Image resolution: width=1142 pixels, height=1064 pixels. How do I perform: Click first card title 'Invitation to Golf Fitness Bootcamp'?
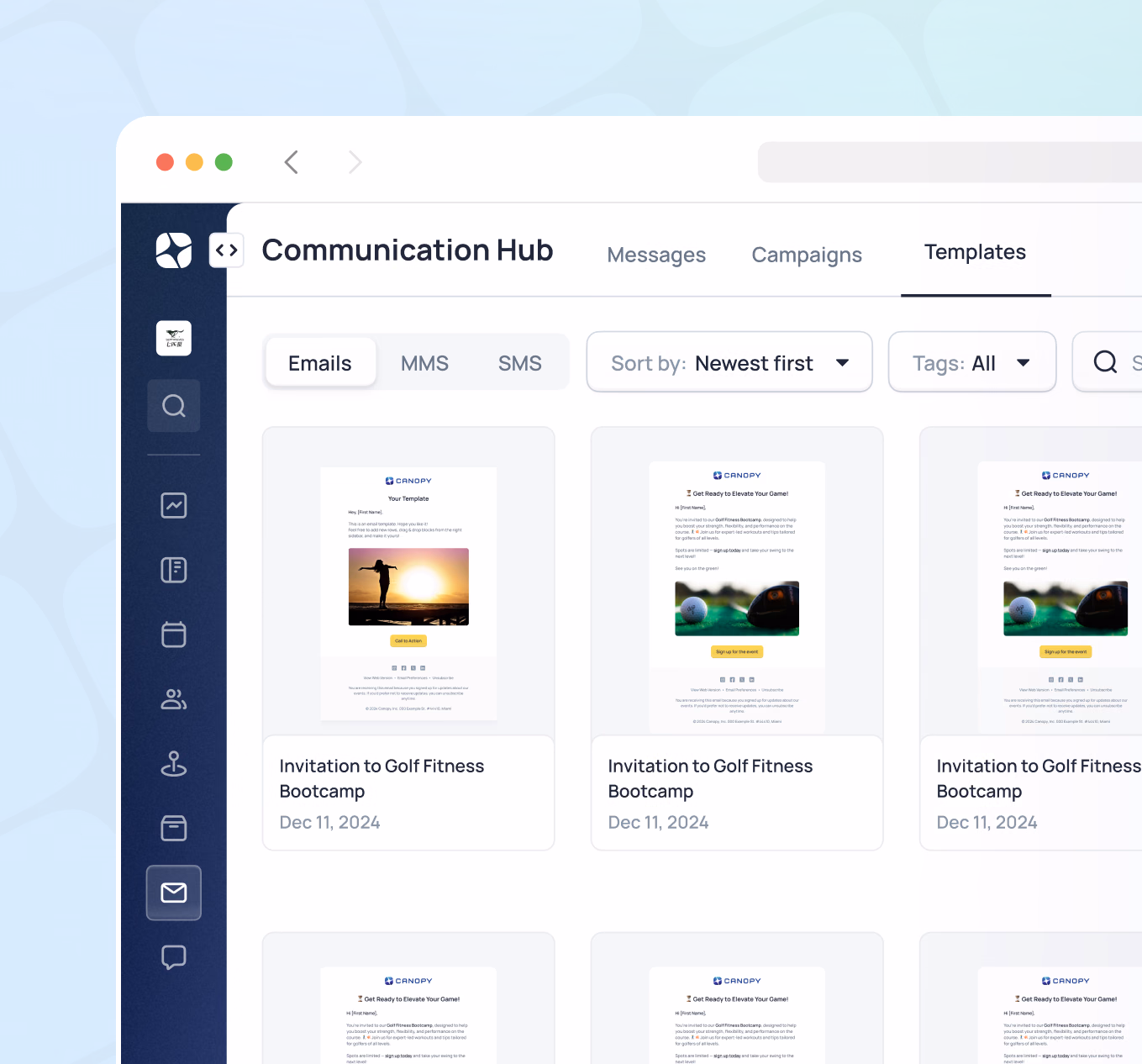pos(382,778)
